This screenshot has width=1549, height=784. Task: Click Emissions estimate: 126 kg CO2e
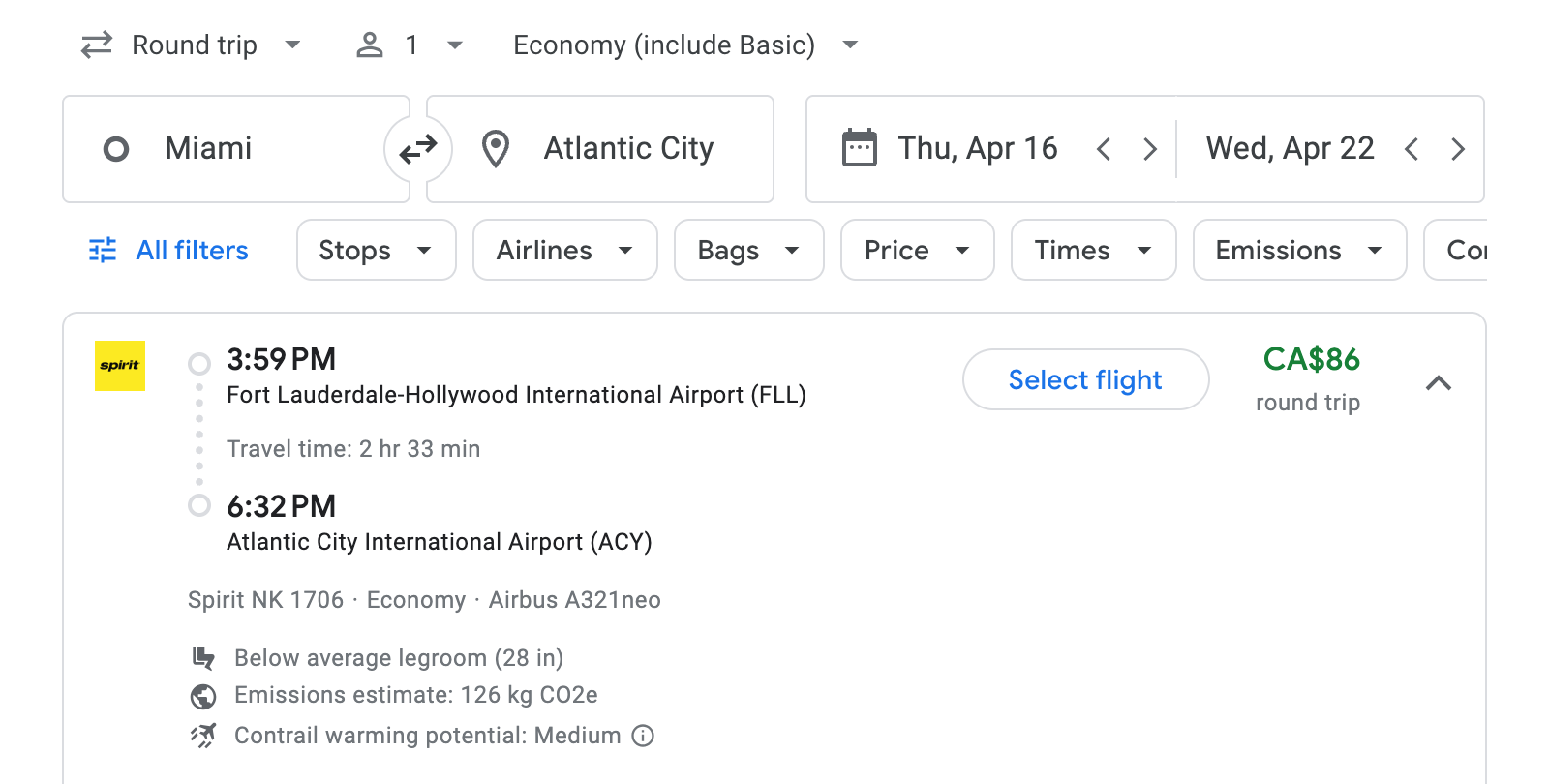point(416,695)
